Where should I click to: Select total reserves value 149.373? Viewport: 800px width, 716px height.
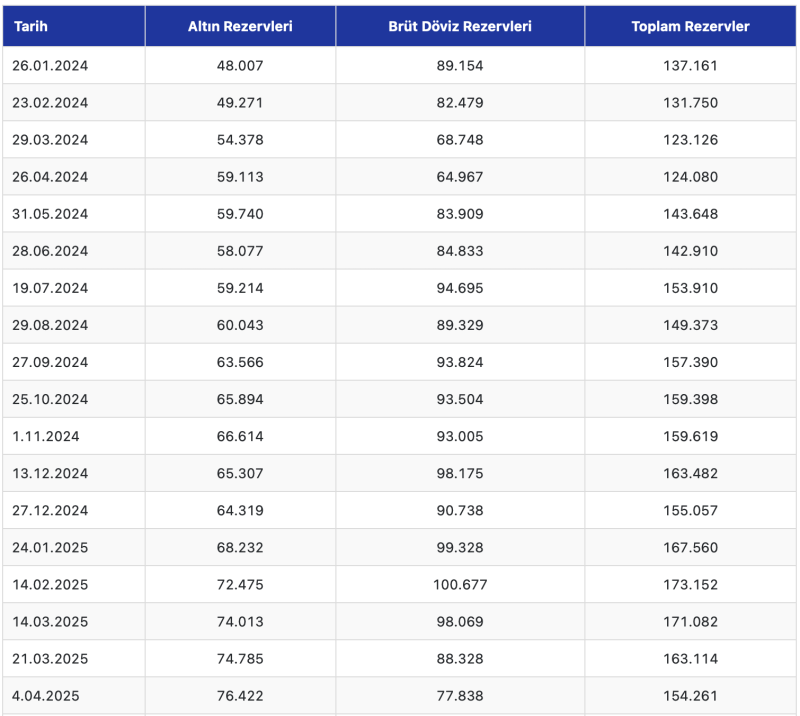click(690, 325)
